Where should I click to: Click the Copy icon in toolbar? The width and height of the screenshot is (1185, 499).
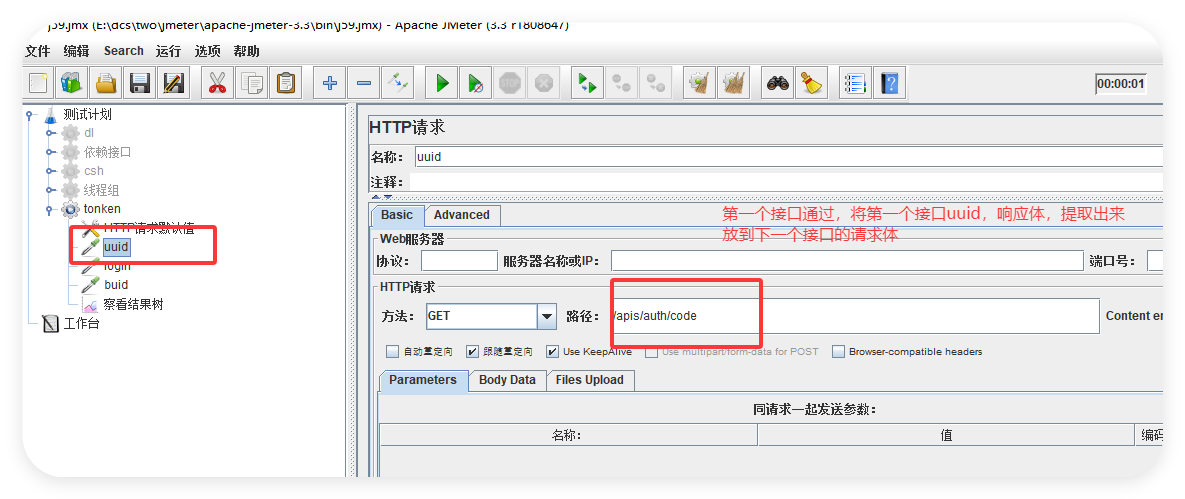coord(252,82)
